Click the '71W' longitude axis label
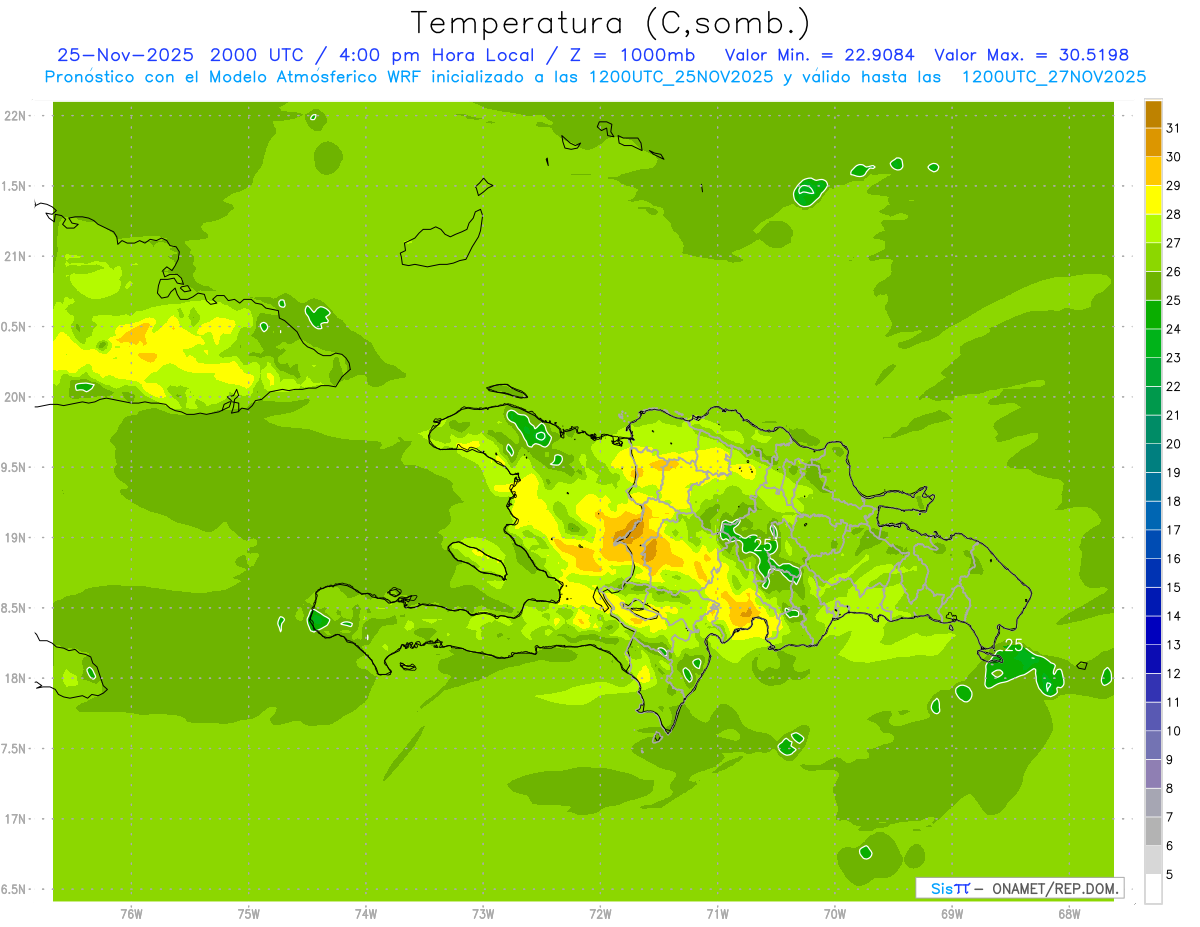 pyautogui.click(x=718, y=915)
